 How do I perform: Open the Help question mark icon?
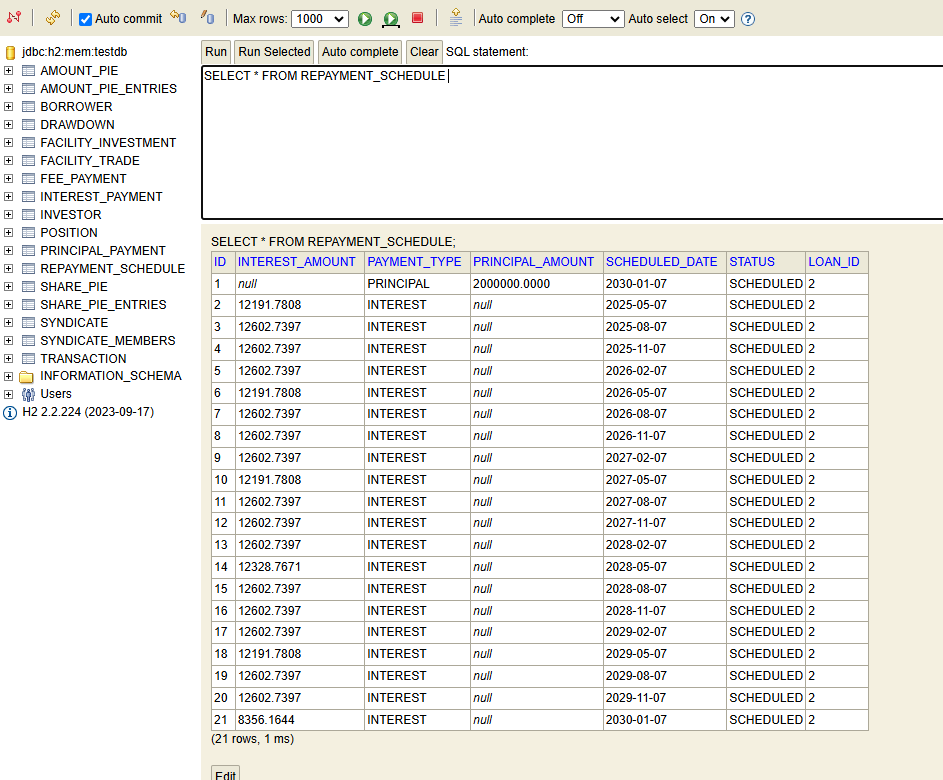pyautogui.click(x=748, y=19)
